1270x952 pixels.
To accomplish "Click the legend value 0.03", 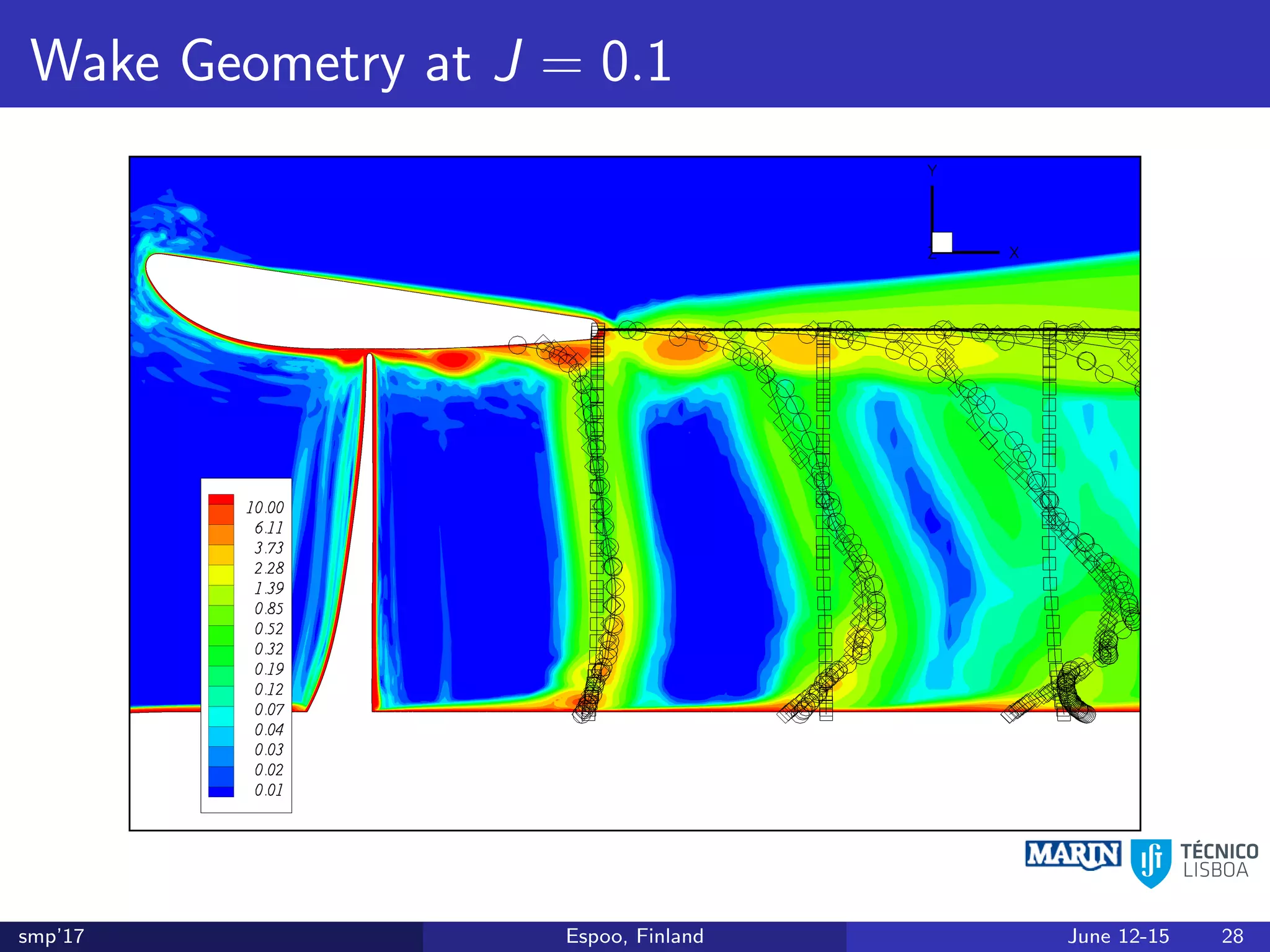I will (x=269, y=750).
